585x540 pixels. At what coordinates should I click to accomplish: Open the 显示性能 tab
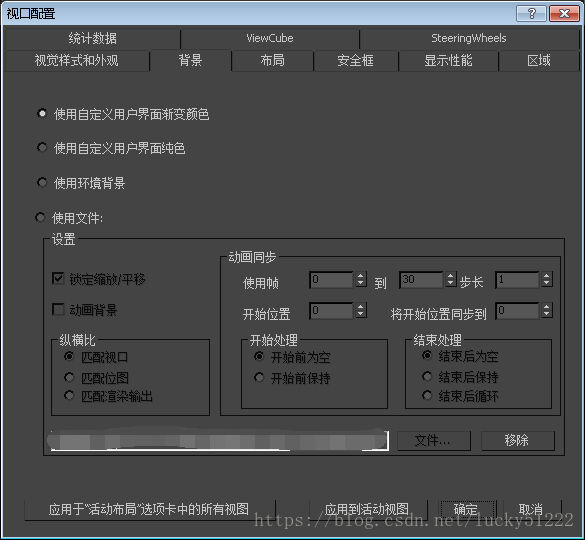point(448,60)
